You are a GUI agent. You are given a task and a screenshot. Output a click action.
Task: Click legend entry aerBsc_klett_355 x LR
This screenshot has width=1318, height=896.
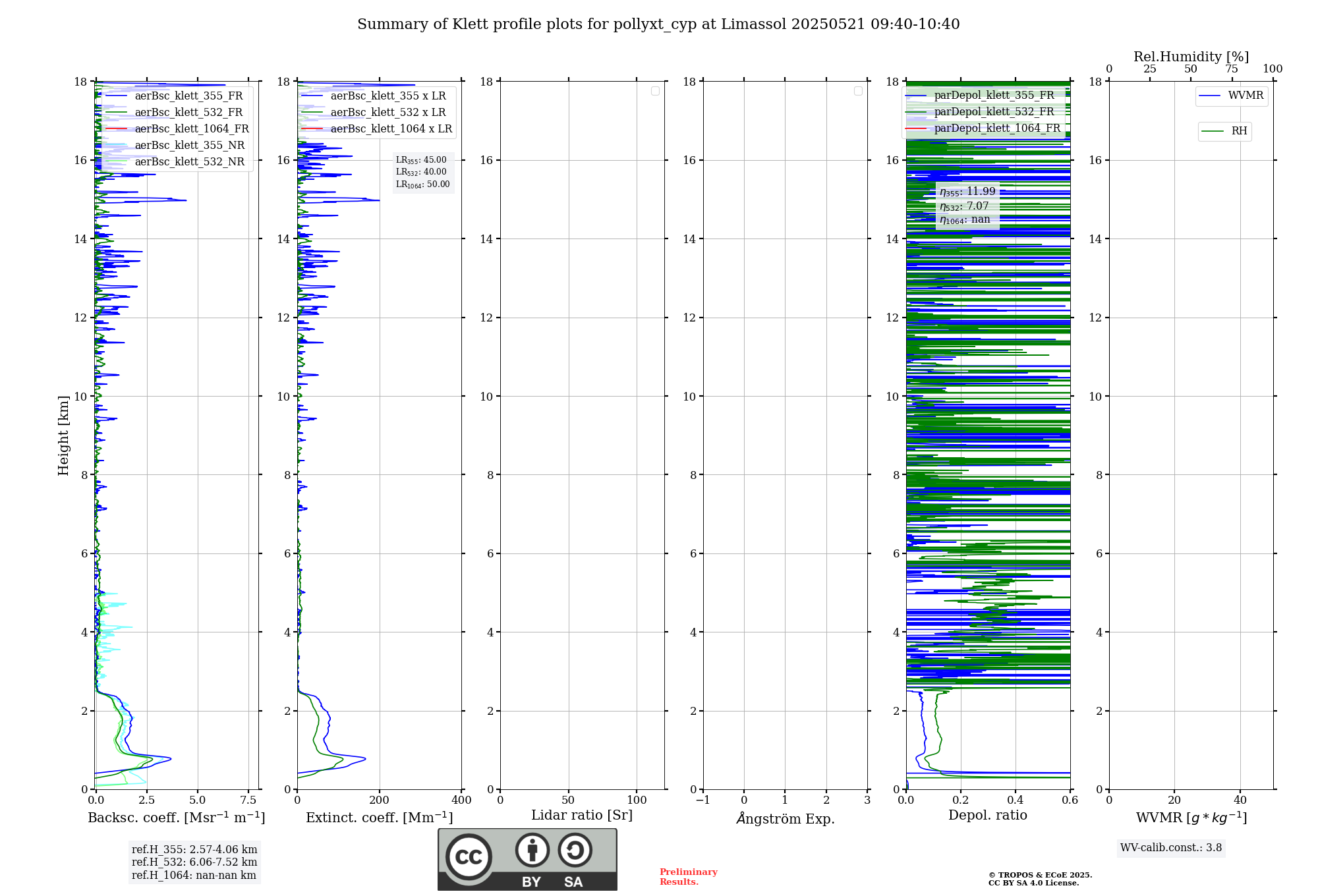click(388, 96)
